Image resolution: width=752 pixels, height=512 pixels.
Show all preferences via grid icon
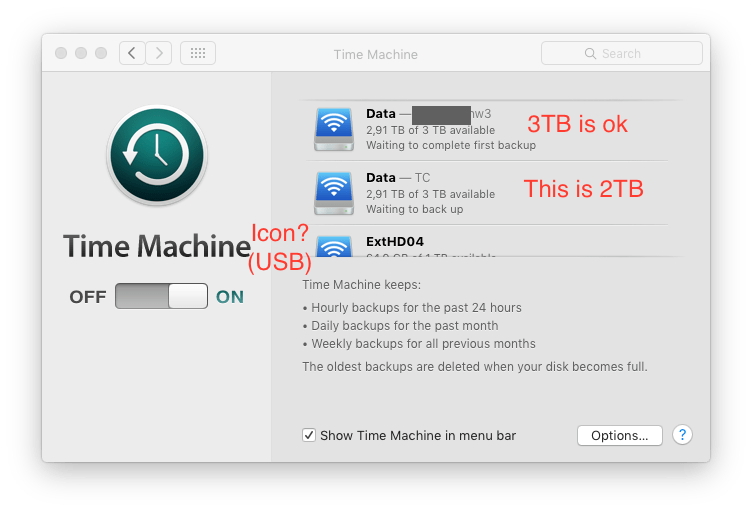(x=198, y=53)
